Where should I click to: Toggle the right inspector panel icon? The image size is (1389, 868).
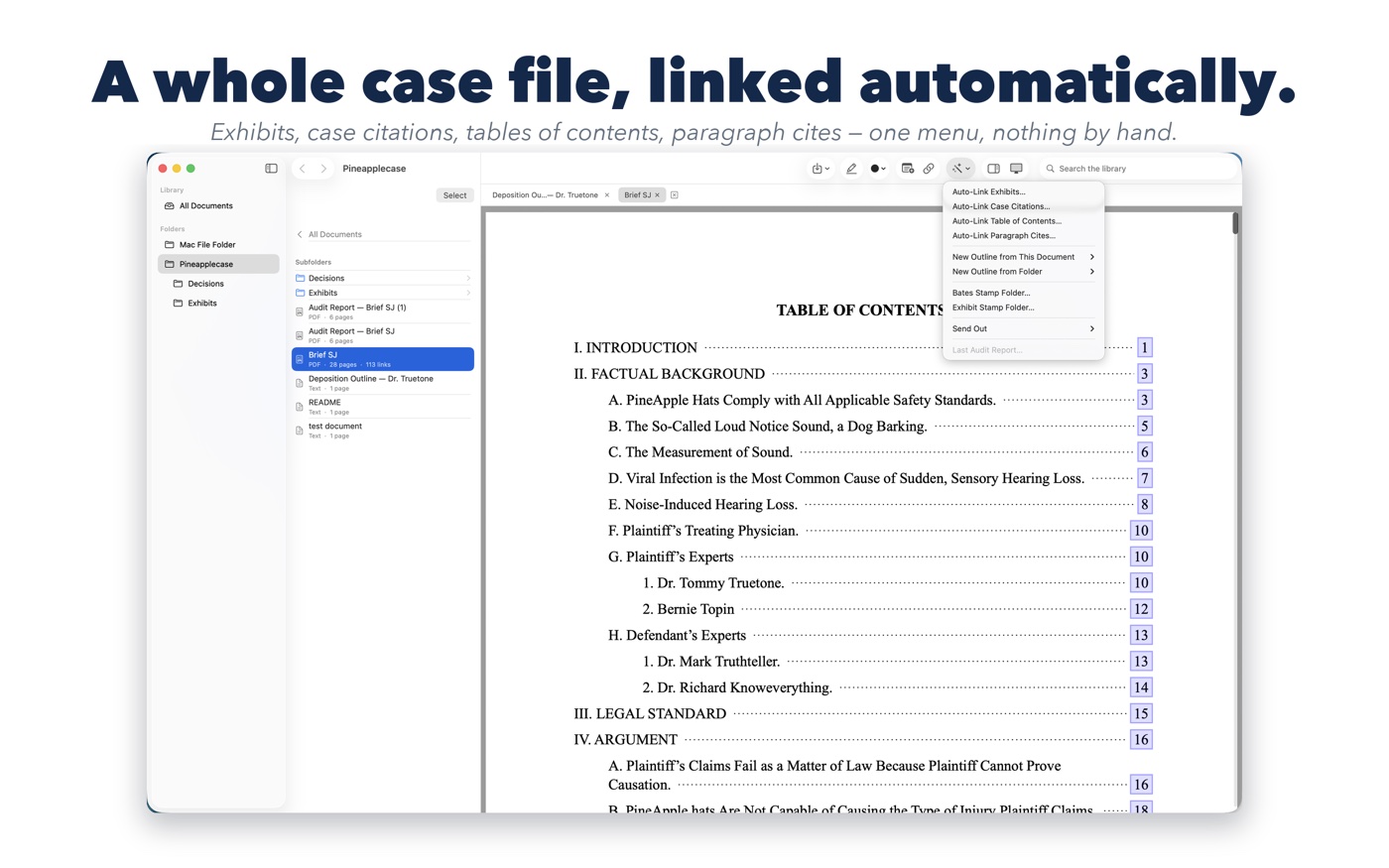(993, 169)
